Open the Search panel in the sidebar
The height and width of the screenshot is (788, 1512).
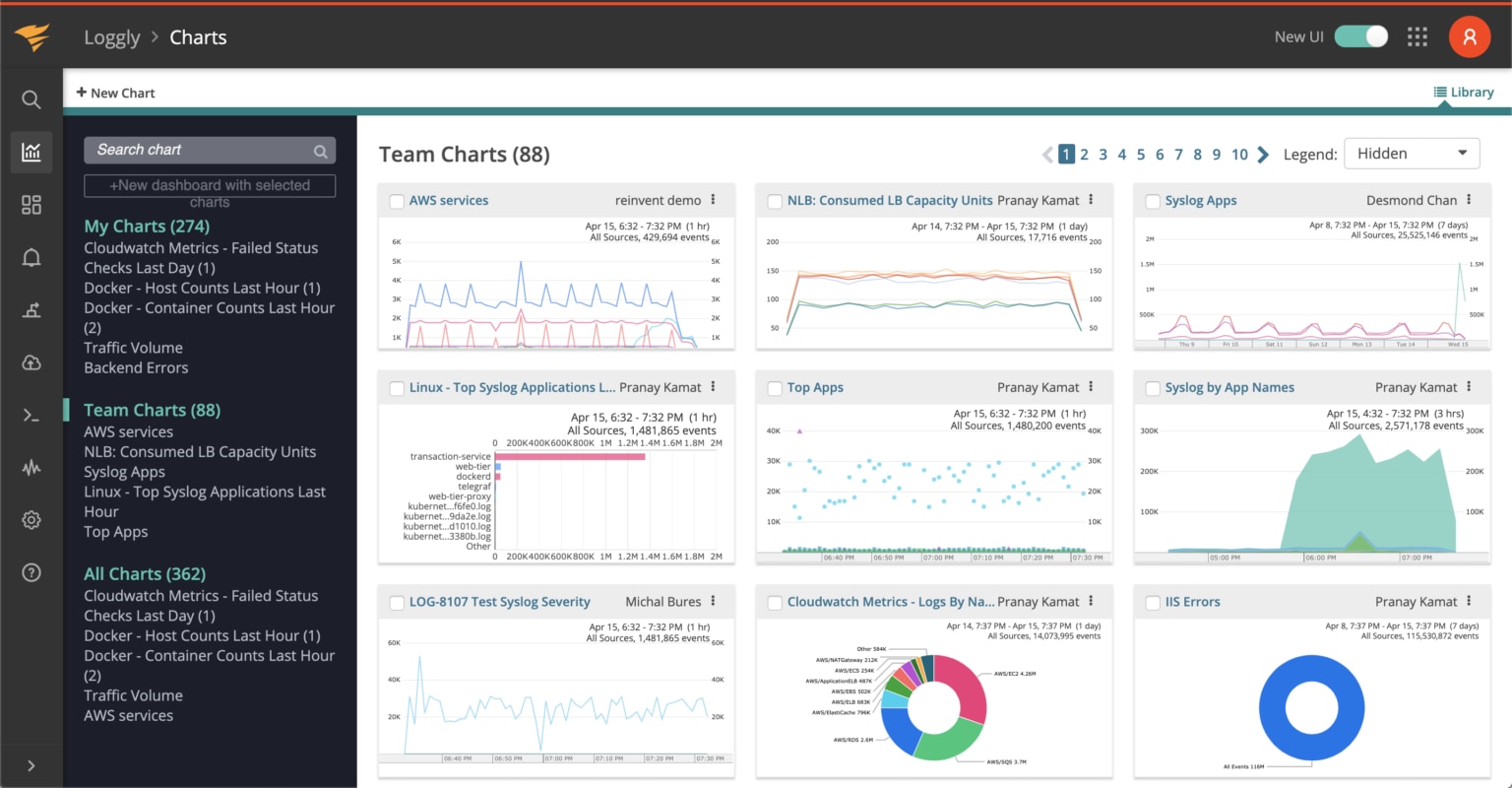[31, 98]
